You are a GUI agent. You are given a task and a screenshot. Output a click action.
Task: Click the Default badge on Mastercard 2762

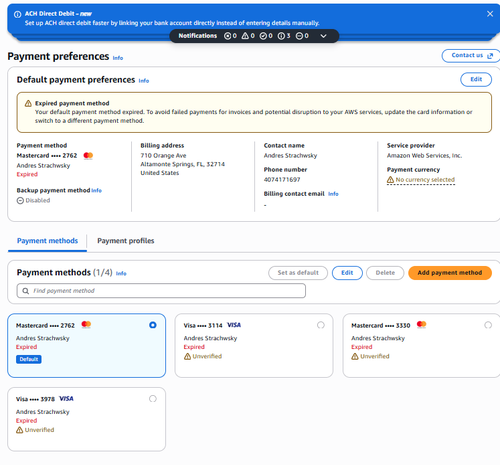29,359
